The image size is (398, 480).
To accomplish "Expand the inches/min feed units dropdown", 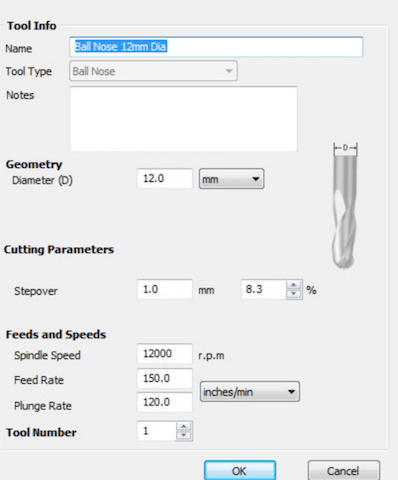I will pyautogui.click(x=250, y=392).
